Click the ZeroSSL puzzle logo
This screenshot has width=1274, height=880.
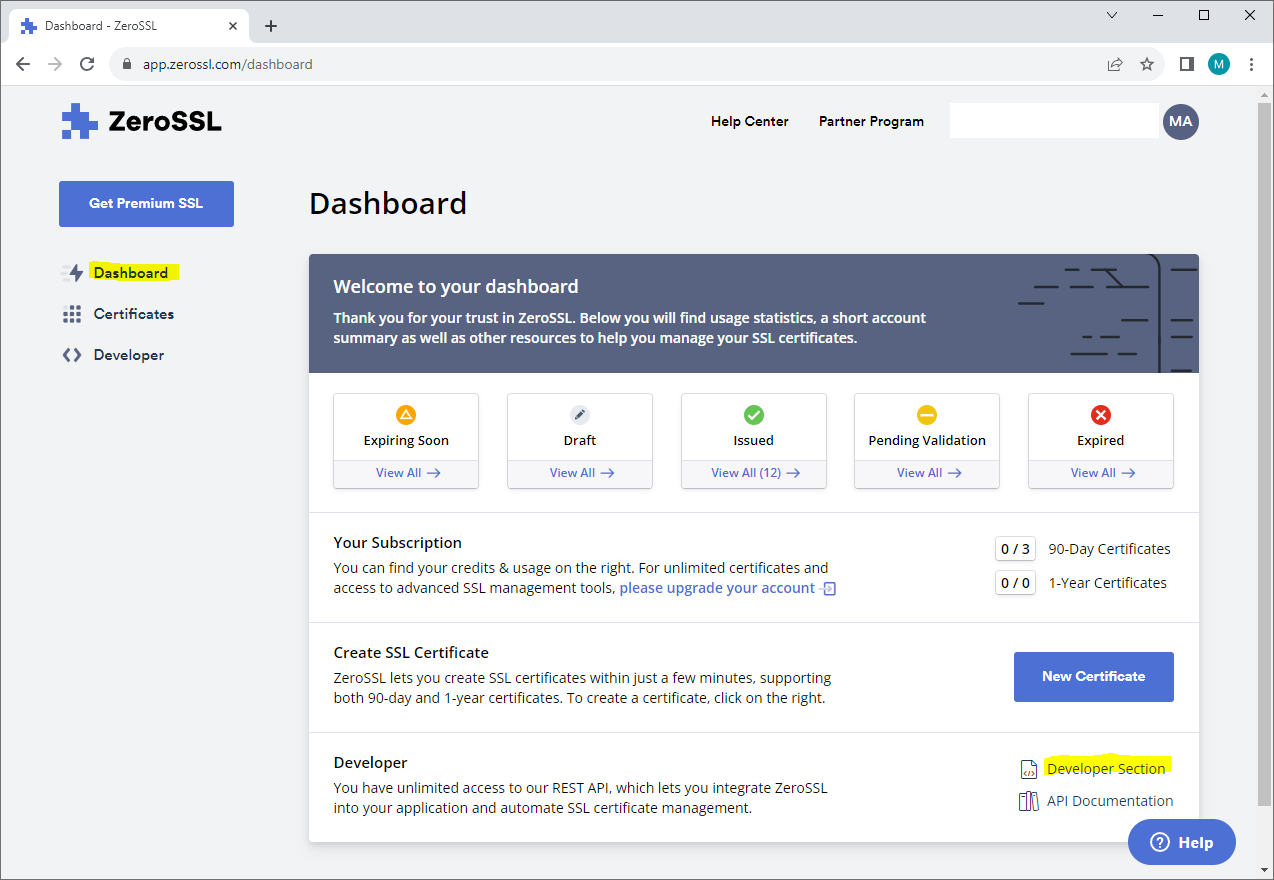78,121
